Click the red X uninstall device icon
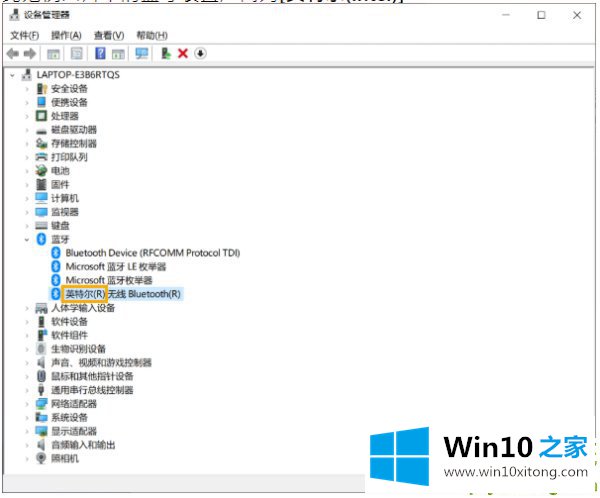600x498 pixels. (183, 54)
